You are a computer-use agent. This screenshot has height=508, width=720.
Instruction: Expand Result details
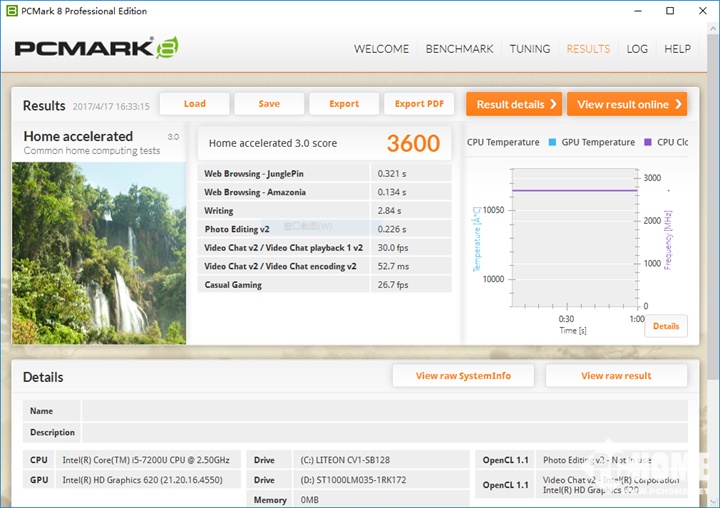tap(513, 104)
